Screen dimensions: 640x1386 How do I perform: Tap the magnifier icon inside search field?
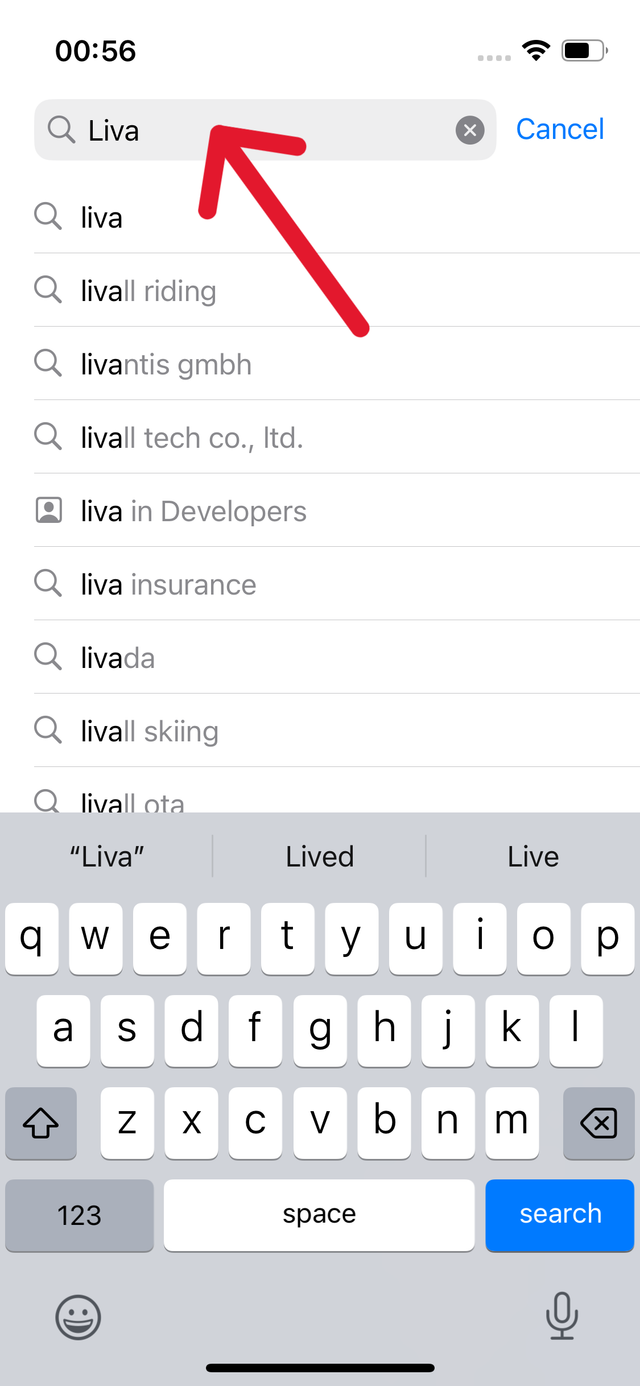click(x=61, y=130)
